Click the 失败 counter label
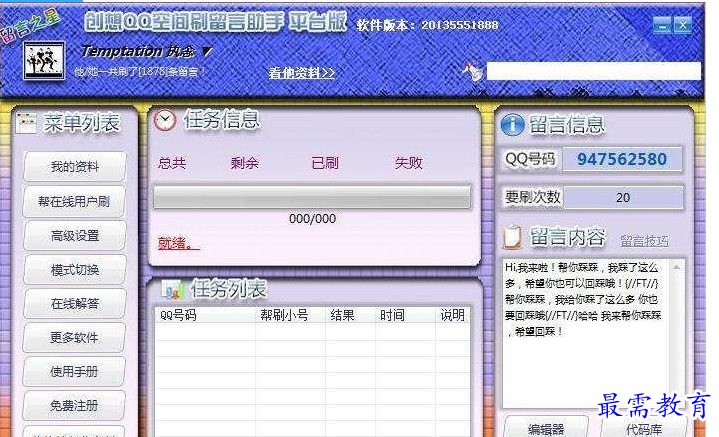 point(408,163)
